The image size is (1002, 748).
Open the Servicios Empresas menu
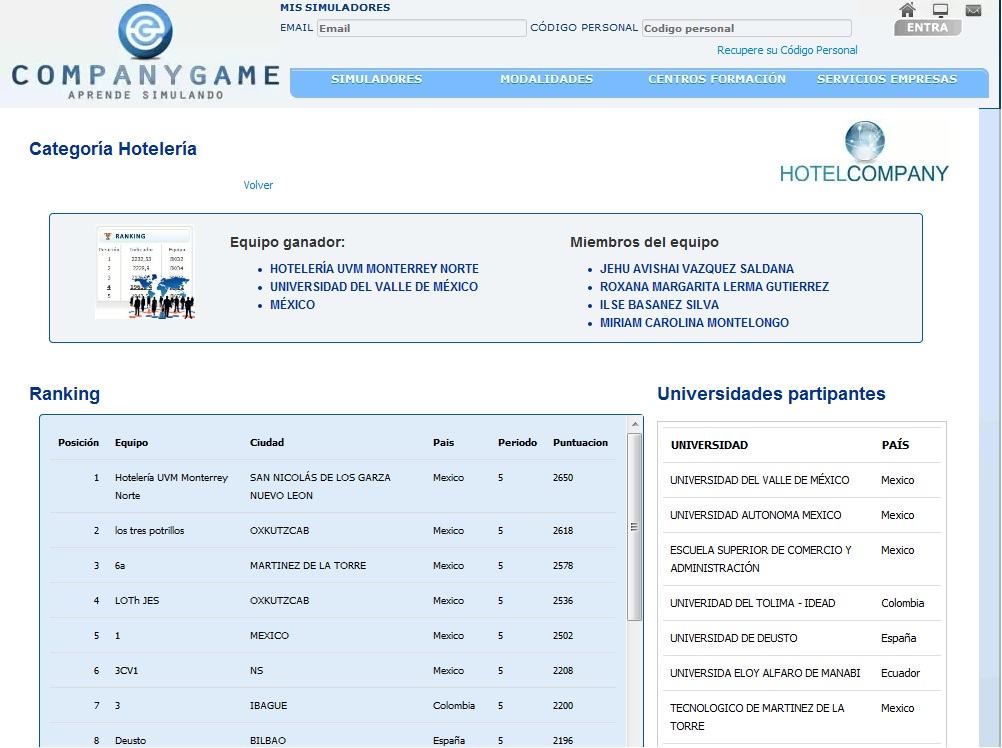pyautogui.click(x=886, y=79)
